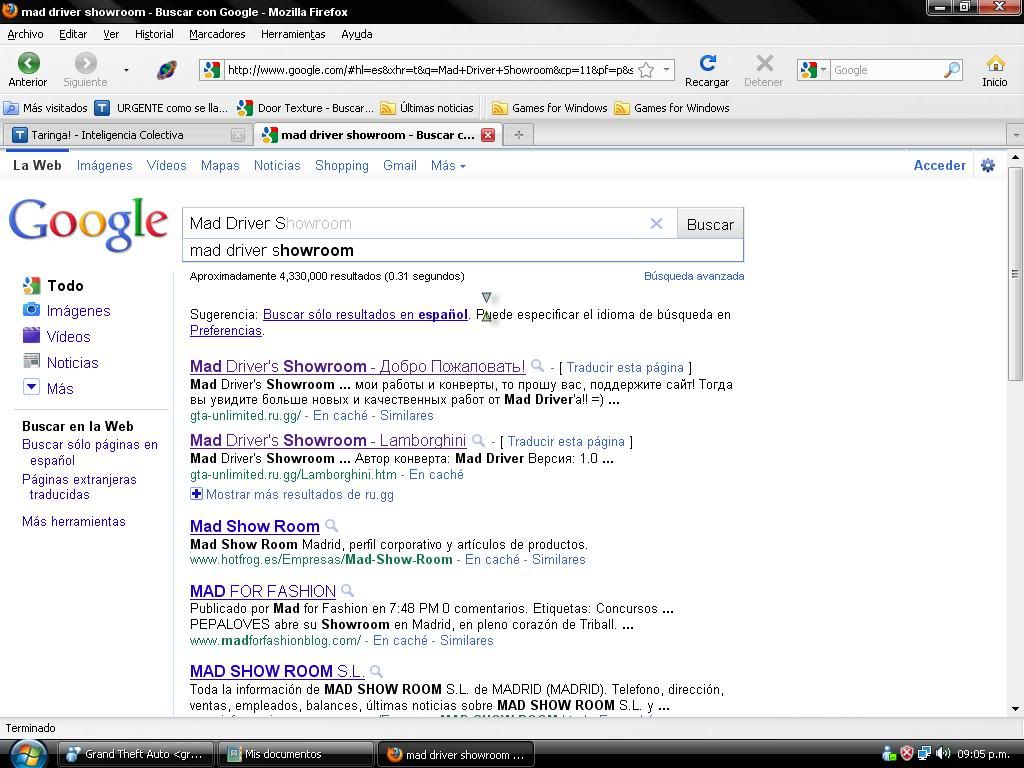Image resolution: width=1024 pixels, height=768 pixels.
Task: Close the mad driver showroom tab
Action: tap(488, 135)
